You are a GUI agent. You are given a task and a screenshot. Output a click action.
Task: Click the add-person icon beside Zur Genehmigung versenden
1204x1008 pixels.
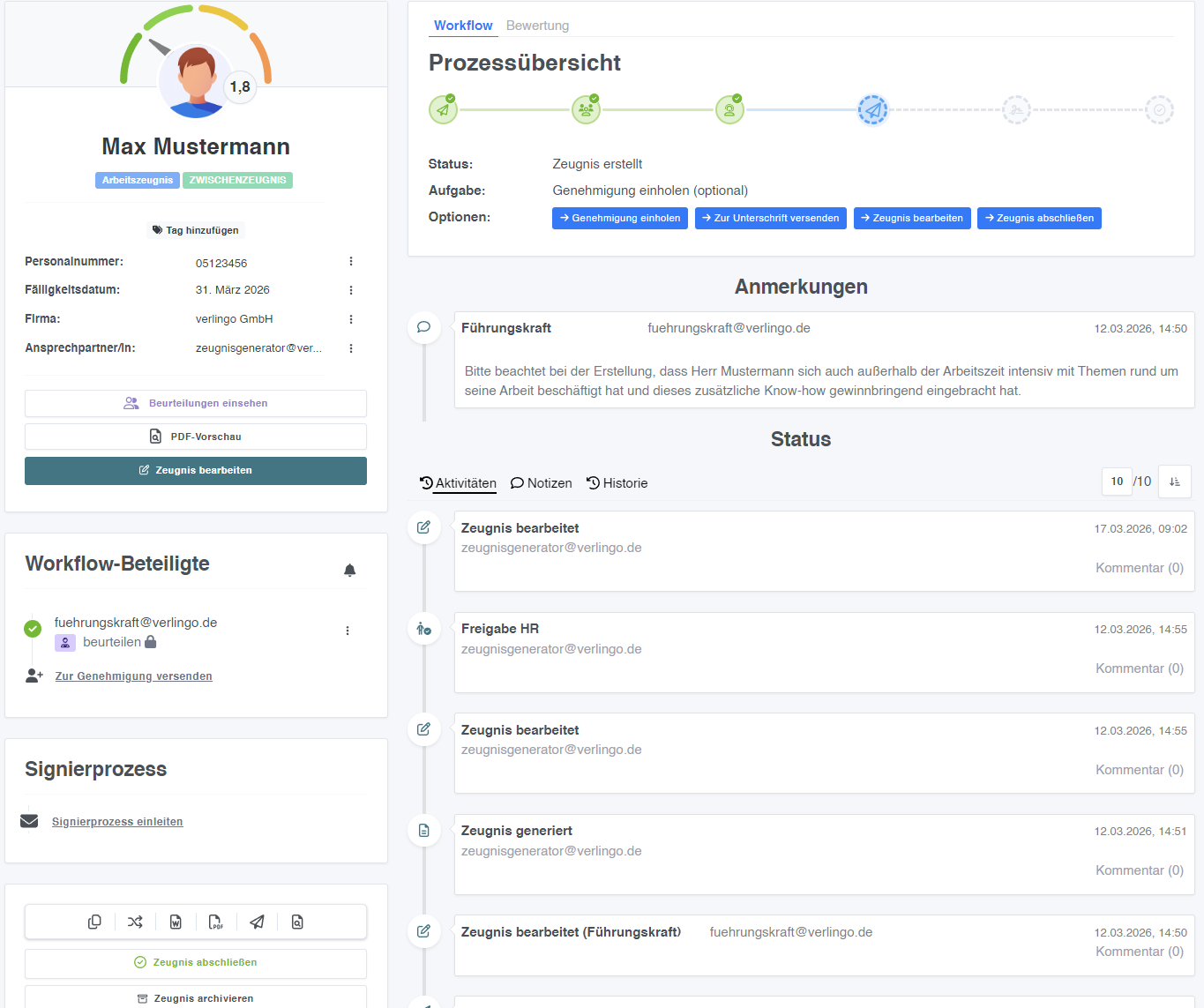click(34, 676)
